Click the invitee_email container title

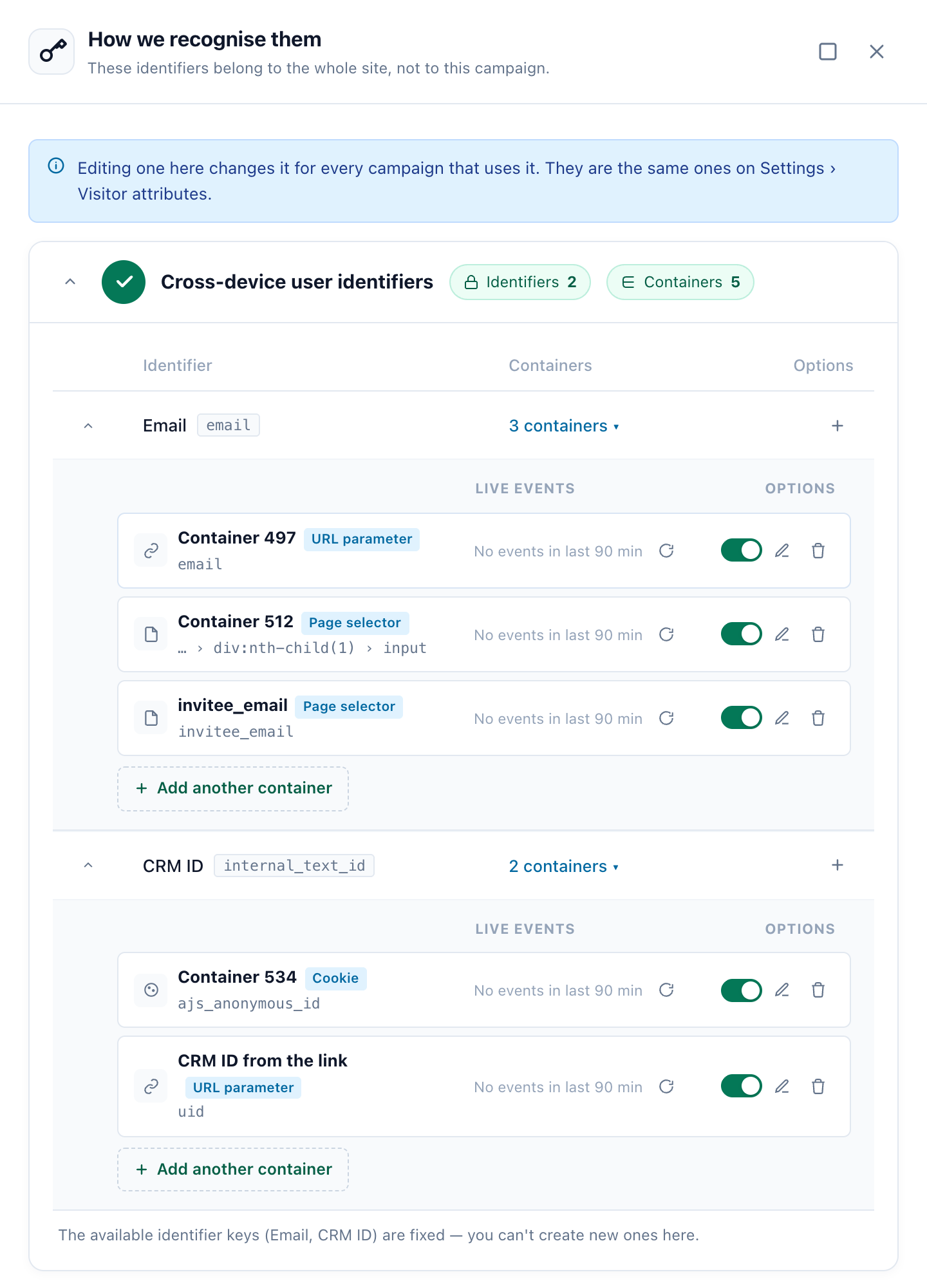[x=233, y=705]
